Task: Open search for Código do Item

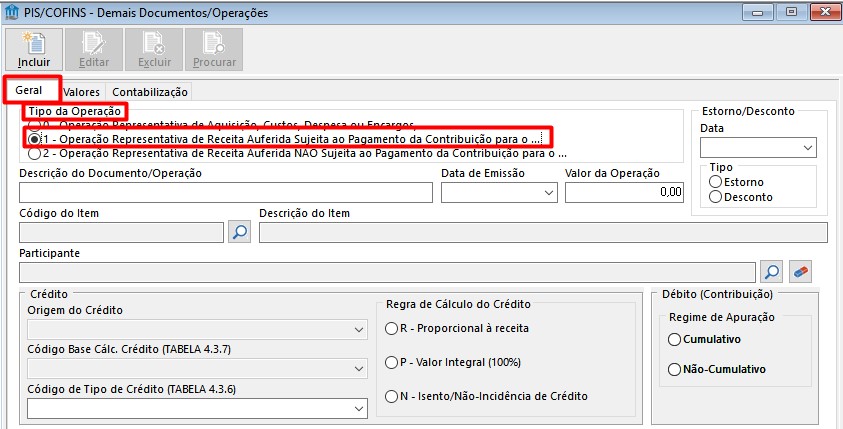Action: click(239, 232)
